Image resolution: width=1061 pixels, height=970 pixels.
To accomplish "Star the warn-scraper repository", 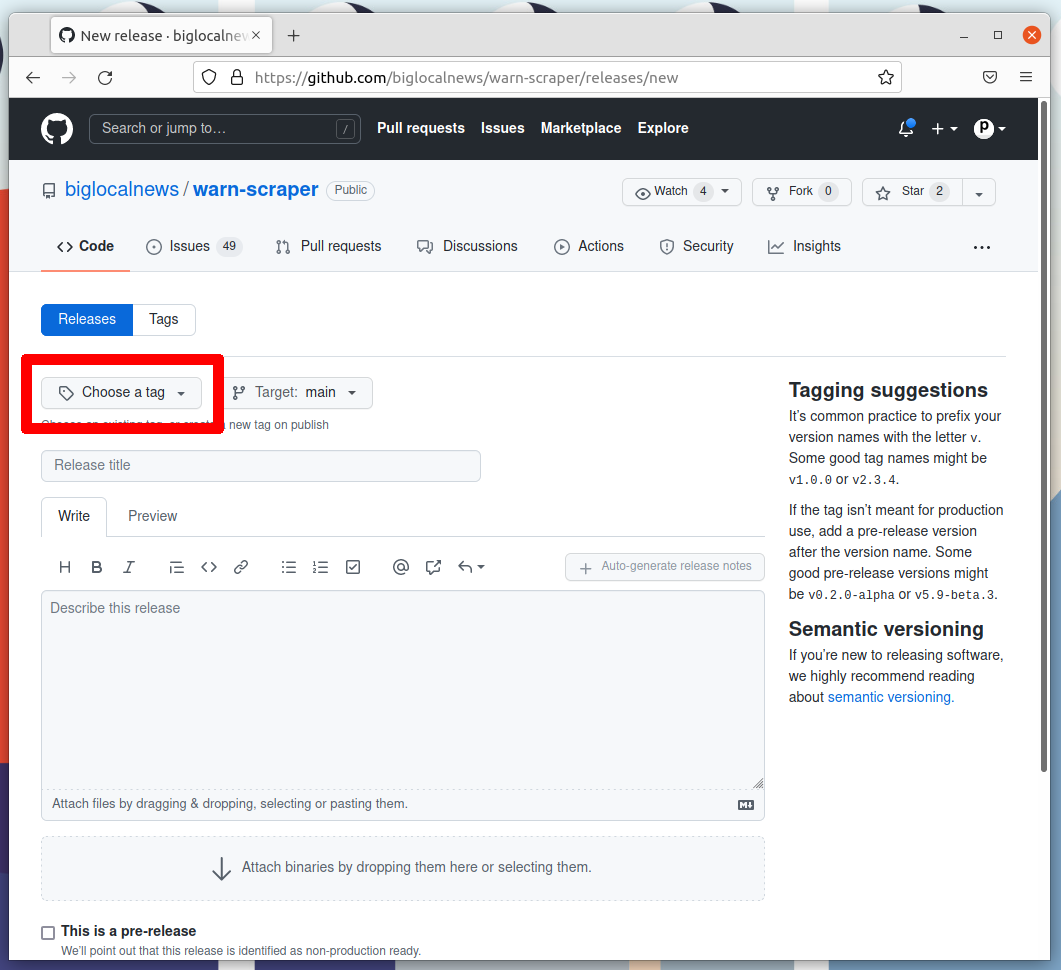I will click(912, 192).
